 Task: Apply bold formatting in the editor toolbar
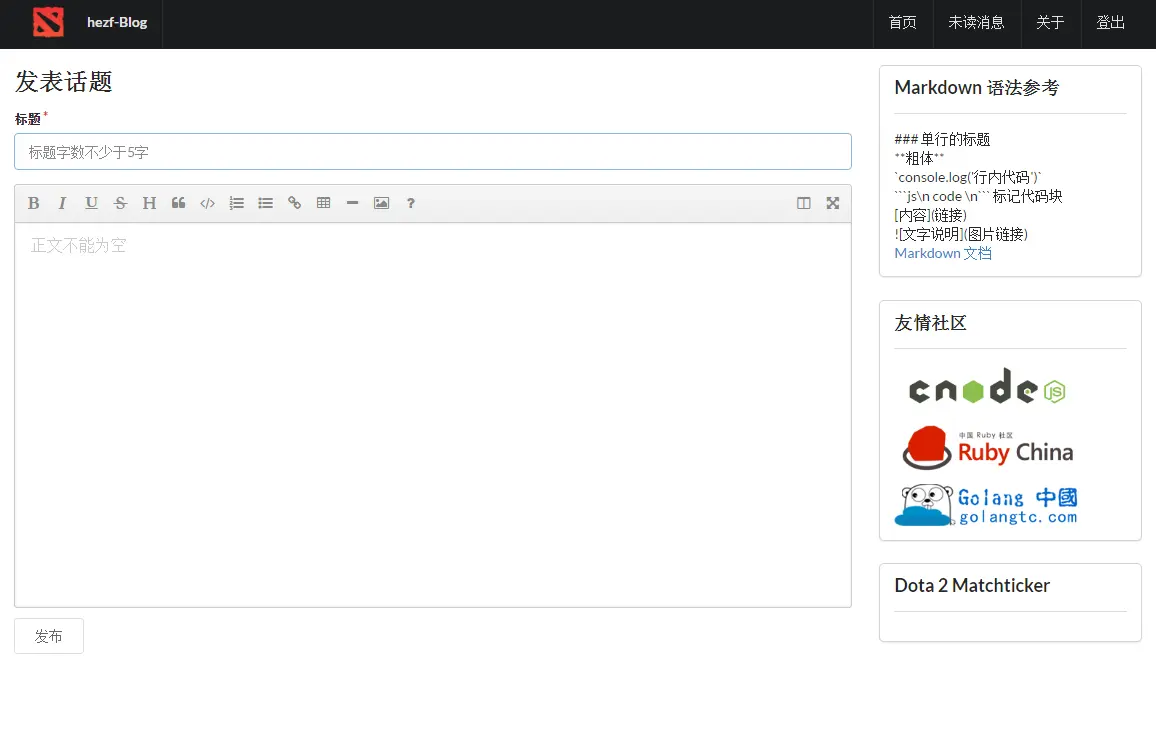[x=33, y=203]
